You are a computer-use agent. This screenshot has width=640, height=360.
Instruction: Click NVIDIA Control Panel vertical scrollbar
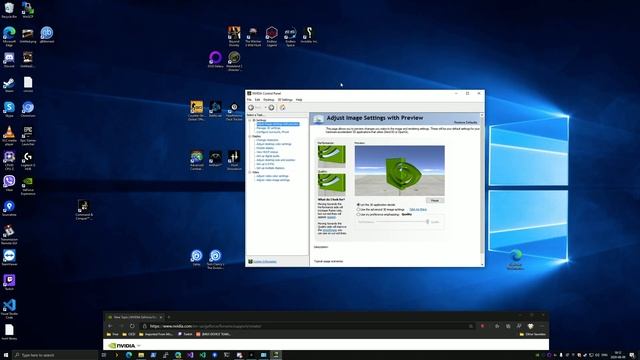[482, 190]
